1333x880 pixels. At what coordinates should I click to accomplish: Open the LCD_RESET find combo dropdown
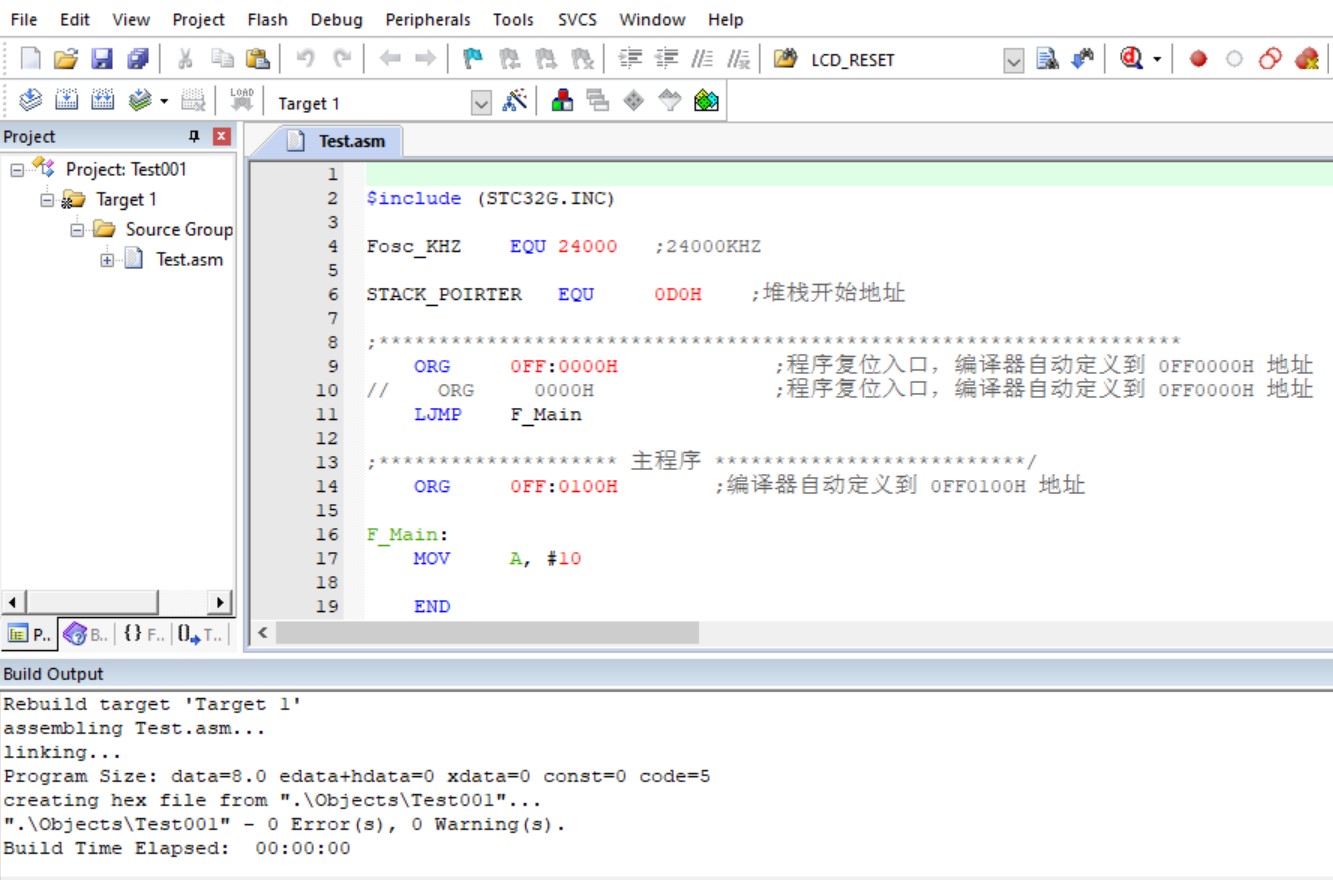pyautogui.click(x=1013, y=61)
